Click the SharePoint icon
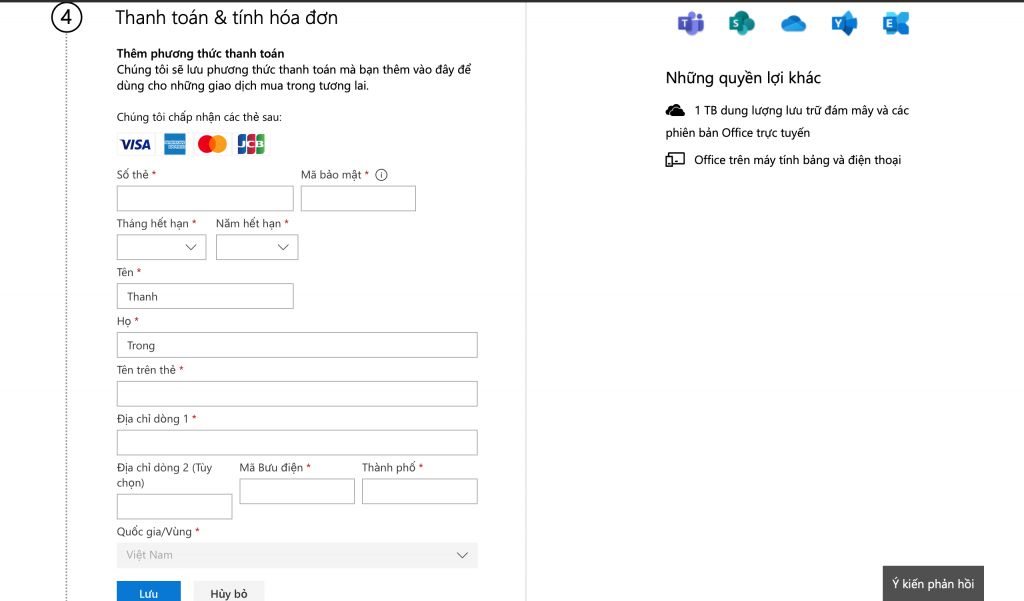1024x601 pixels. (x=741, y=24)
